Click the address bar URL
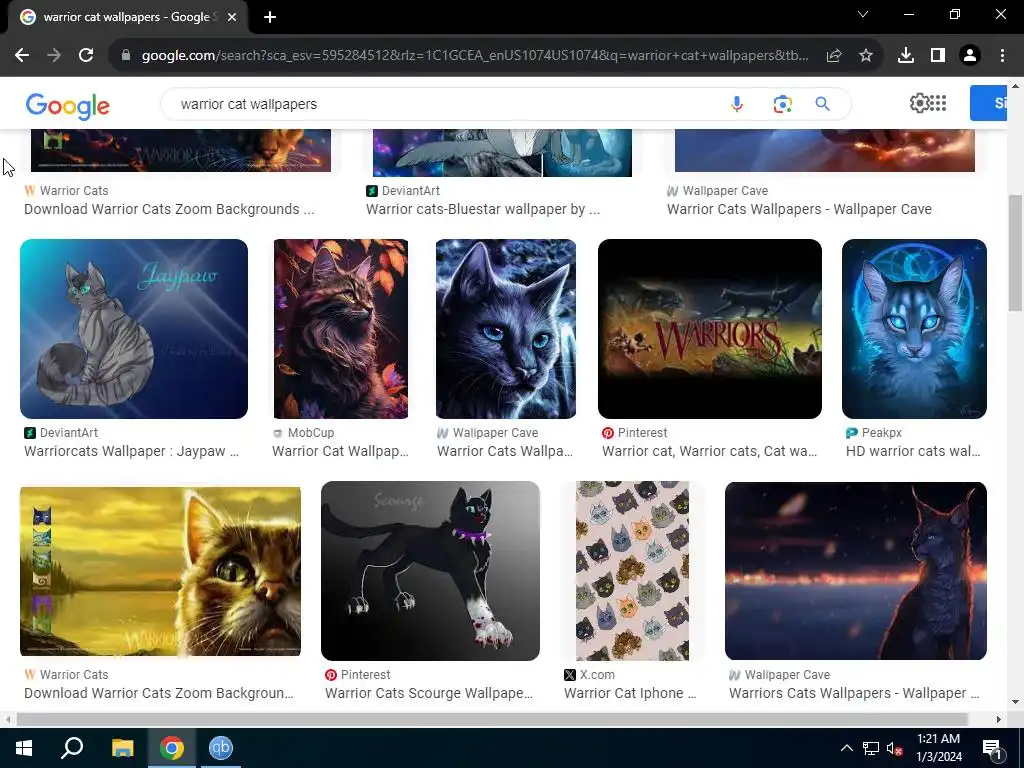The image size is (1024, 768). click(x=475, y=56)
